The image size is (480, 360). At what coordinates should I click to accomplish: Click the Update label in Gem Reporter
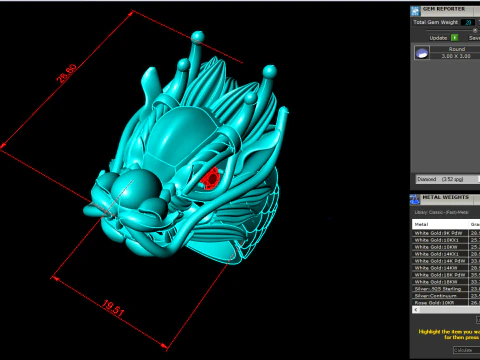438,38
